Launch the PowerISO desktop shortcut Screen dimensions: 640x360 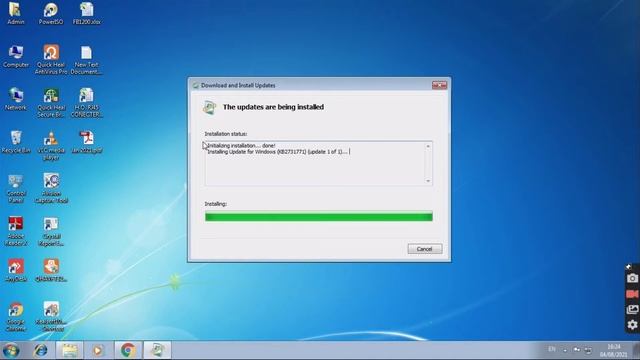coord(51,13)
